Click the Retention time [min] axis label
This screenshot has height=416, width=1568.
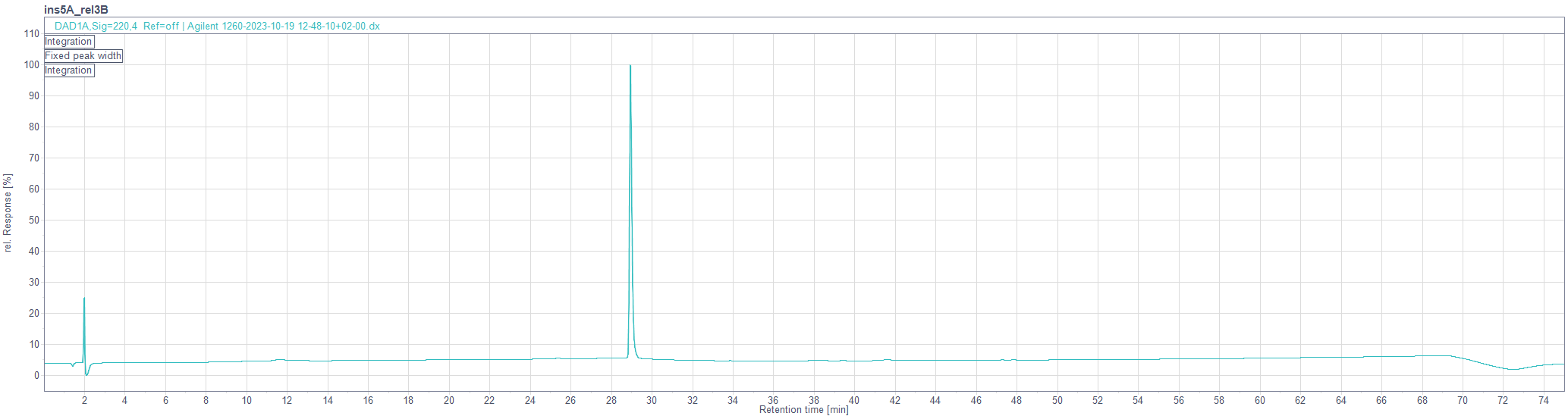(804, 410)
